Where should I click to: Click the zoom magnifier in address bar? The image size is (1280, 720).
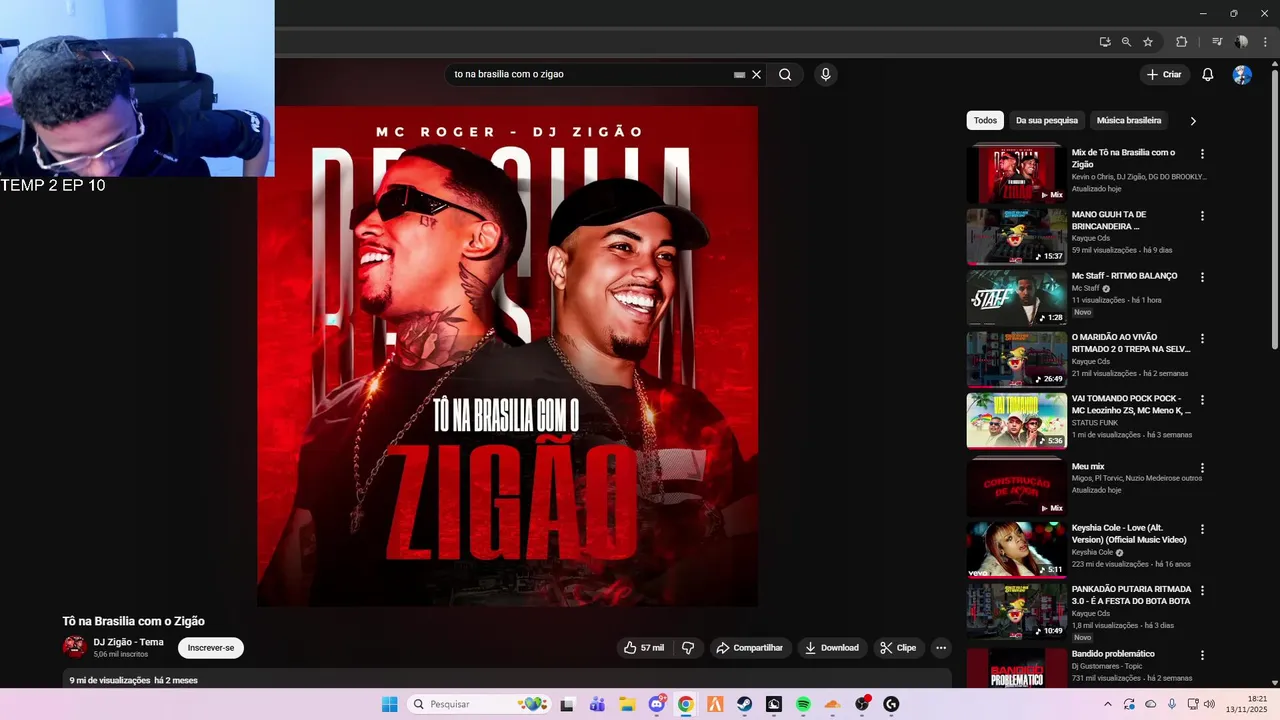click(1126, 42)
